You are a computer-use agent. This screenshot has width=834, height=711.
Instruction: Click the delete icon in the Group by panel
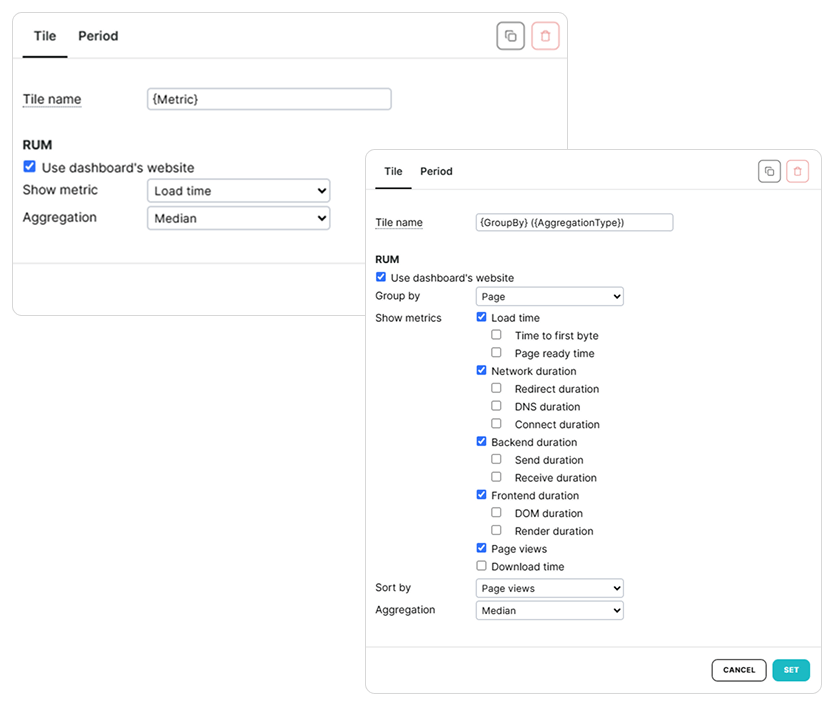pos(797,172)
